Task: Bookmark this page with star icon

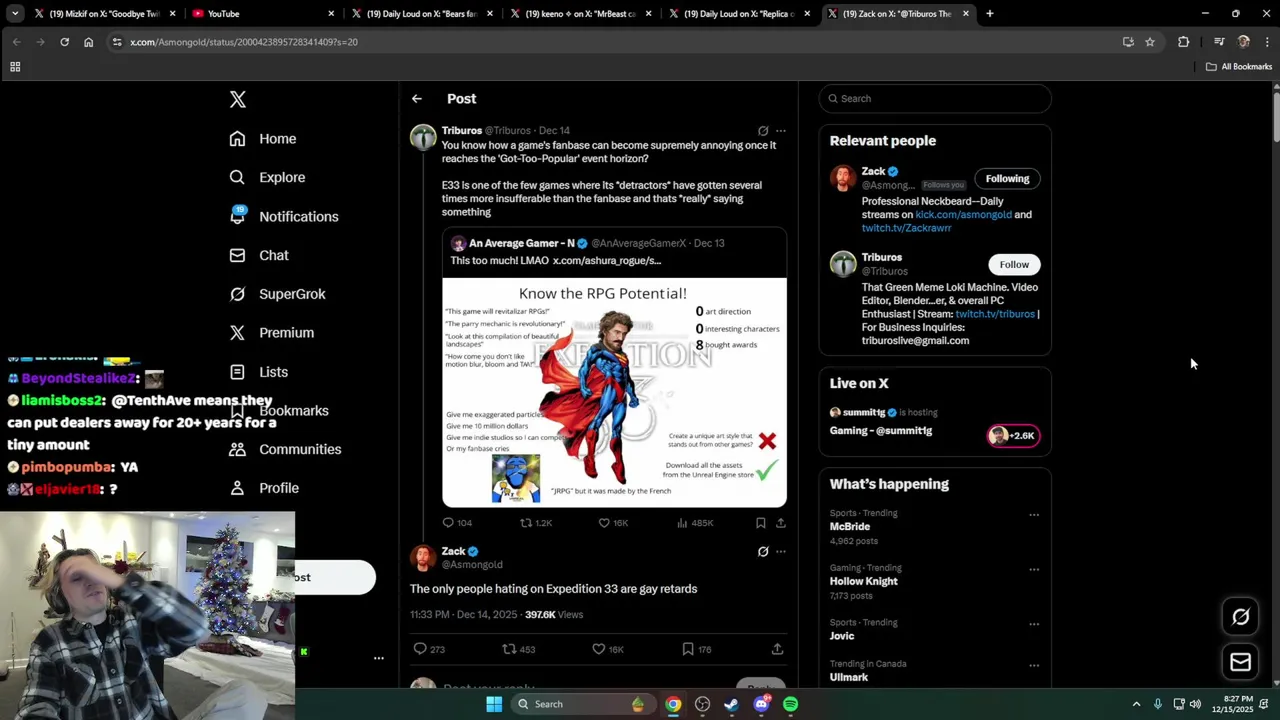Action: coord(1150,42)
